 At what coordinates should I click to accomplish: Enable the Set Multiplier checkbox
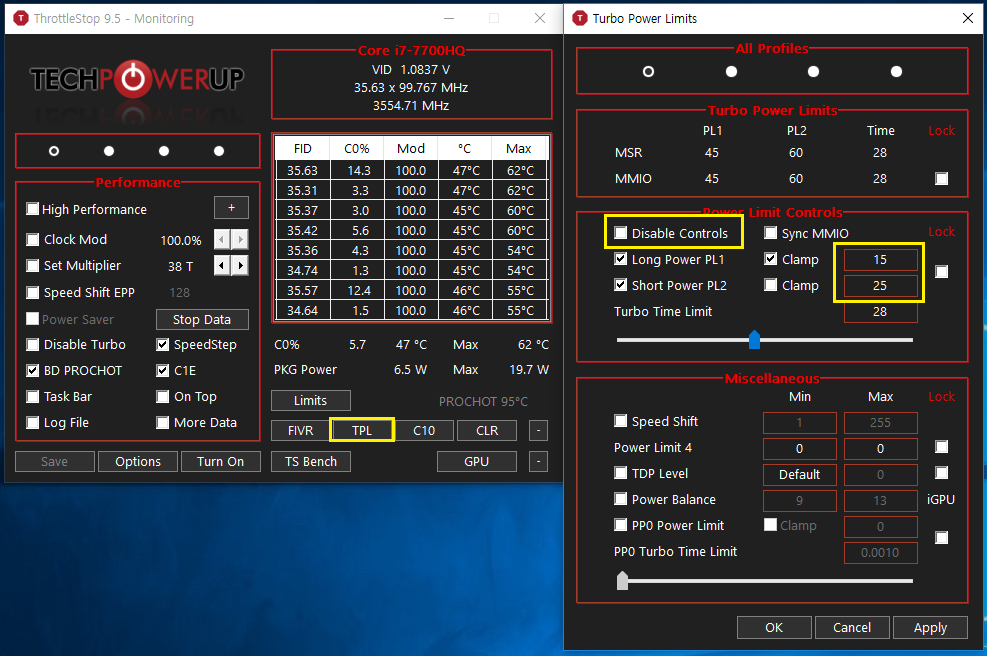(33, 266)
